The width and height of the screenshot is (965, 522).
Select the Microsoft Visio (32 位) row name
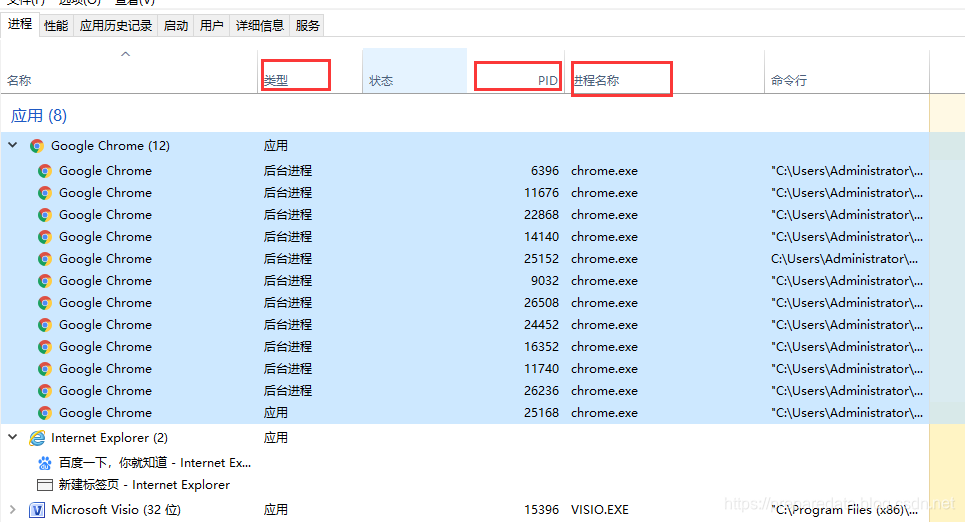pyautogui.click(x=116, y=510)
